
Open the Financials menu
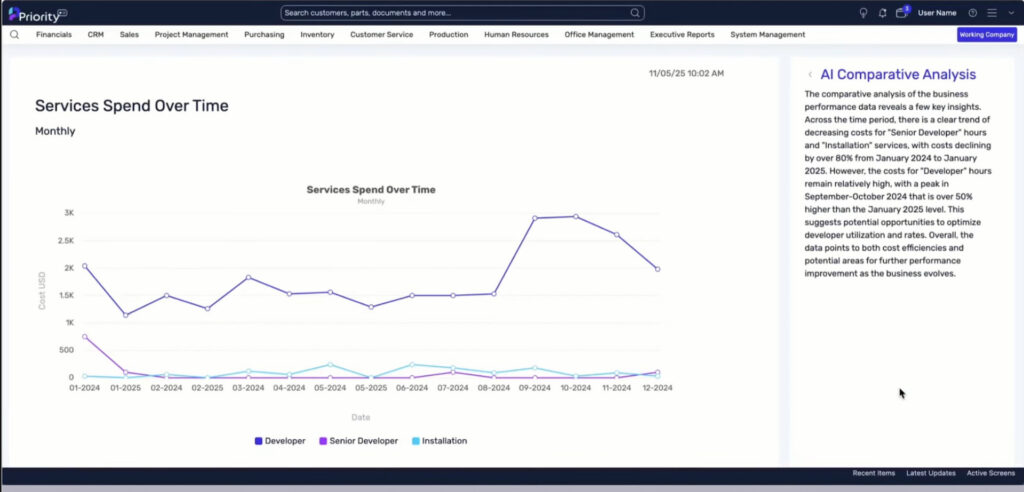[54, 35]
